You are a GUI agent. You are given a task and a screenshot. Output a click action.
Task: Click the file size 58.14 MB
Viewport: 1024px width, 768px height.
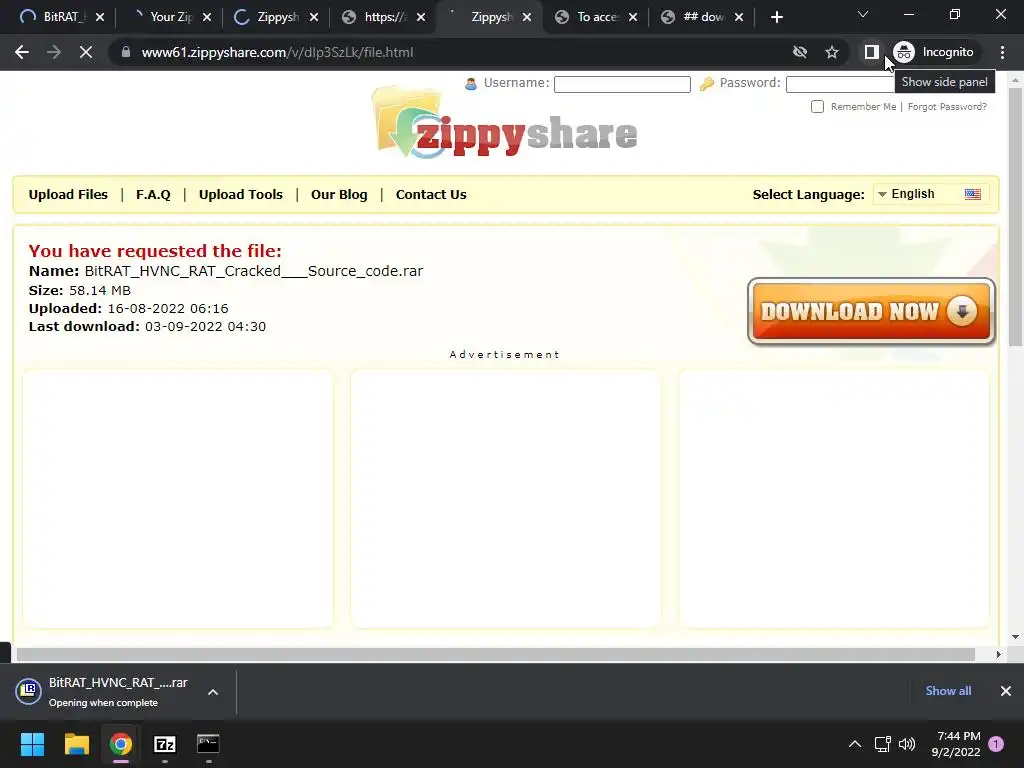[100, 291]
